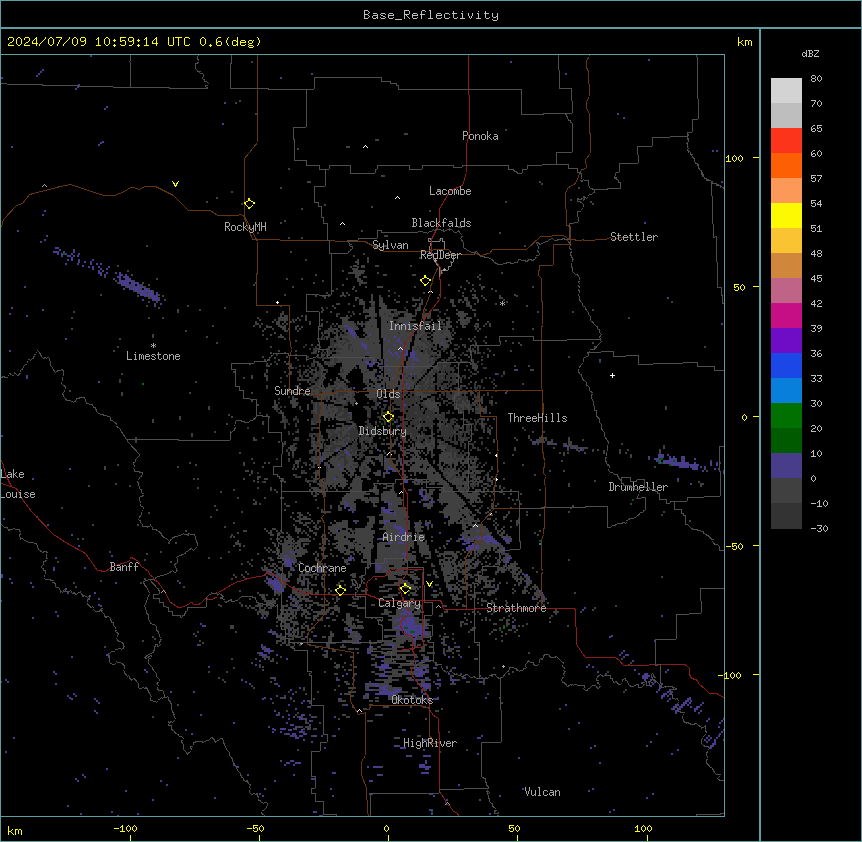Click the 45 value in the dBZ legend
Viewport: 862px width, 842px height.
pos(816,279)
